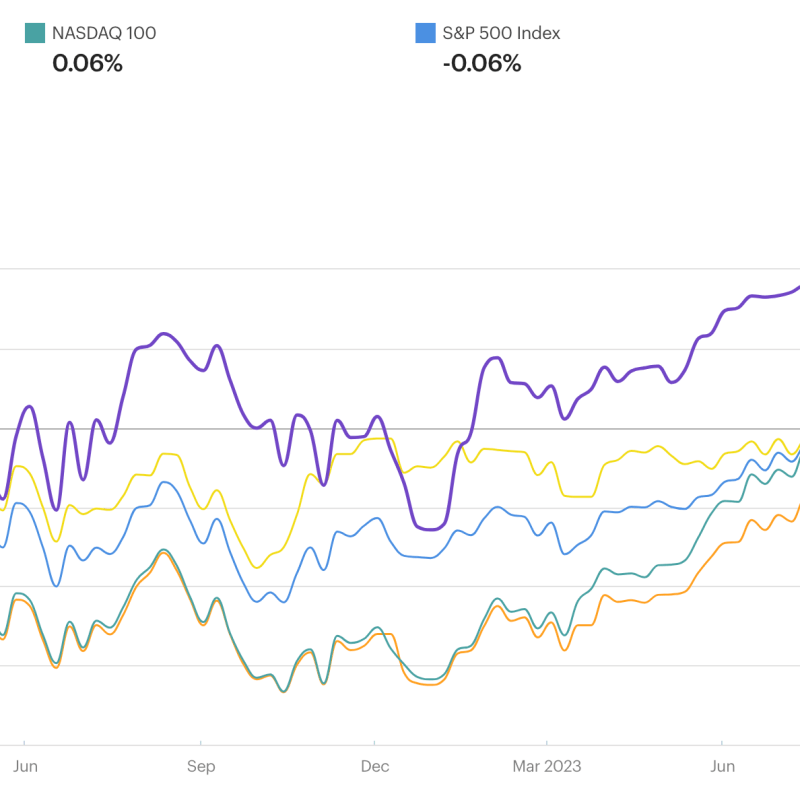Screen dimensions: 800x800
Task: Select the NASDAQ 100 legend label
Action: point(104,33)
